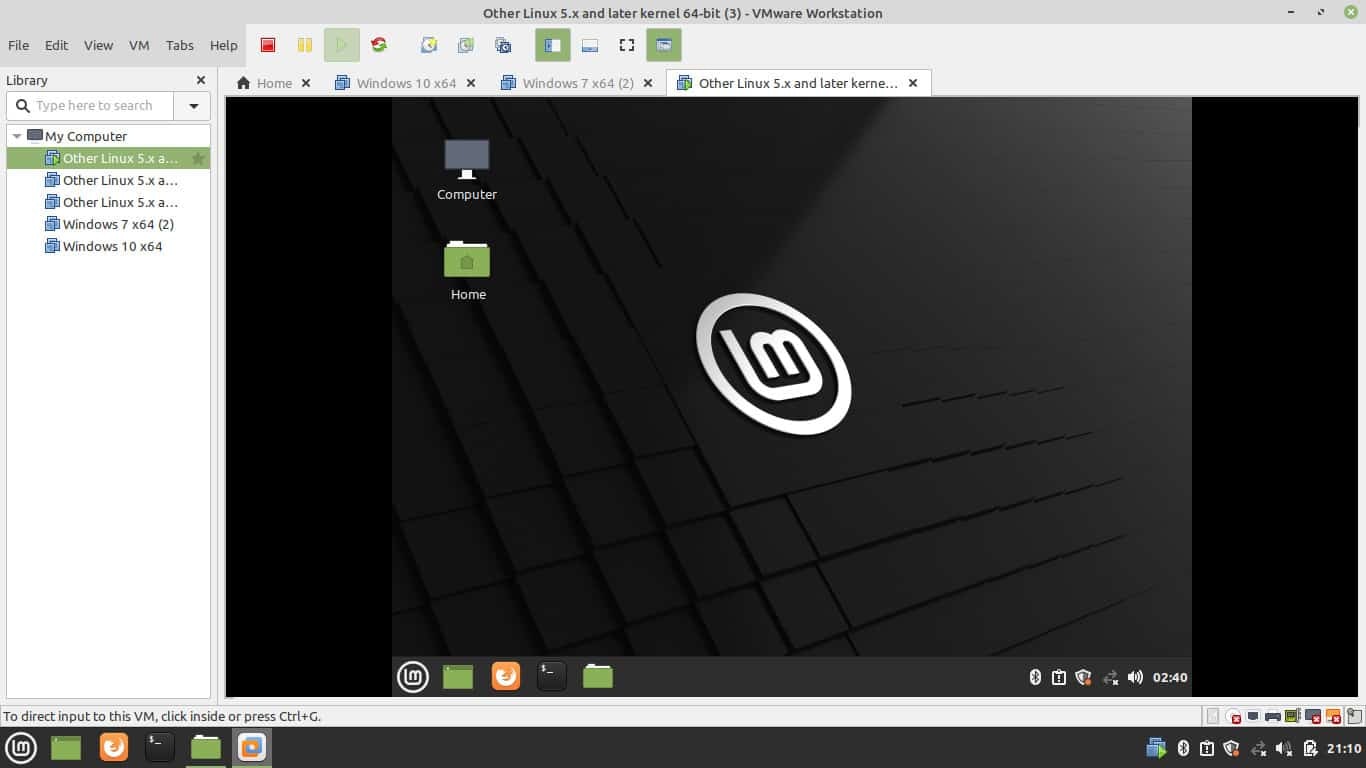Screen dimensions: 1366x768
Task: Click the red Power Off VM button
Action: pos(268,45)
